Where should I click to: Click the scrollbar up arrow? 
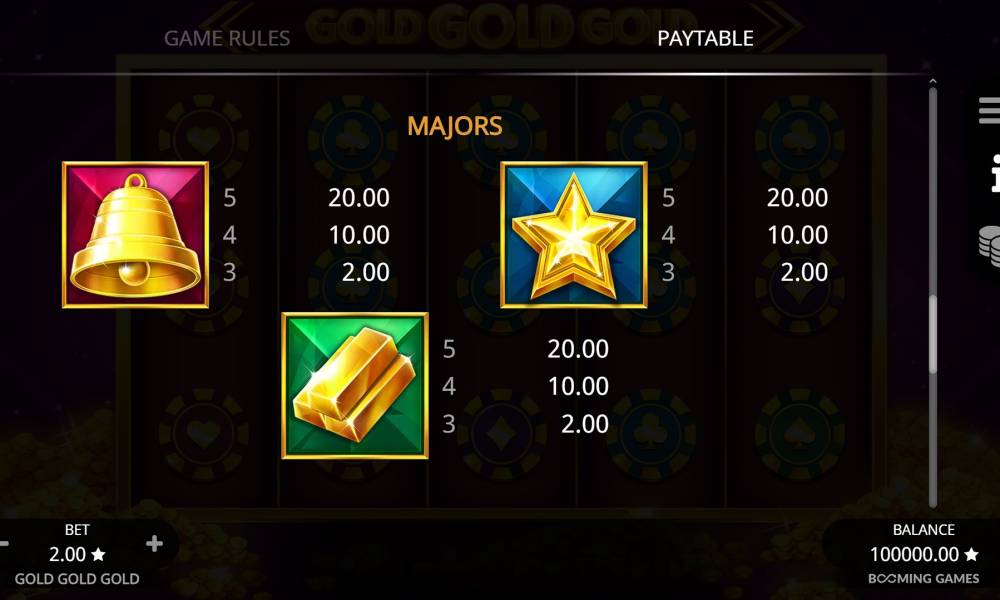point(932,82)
